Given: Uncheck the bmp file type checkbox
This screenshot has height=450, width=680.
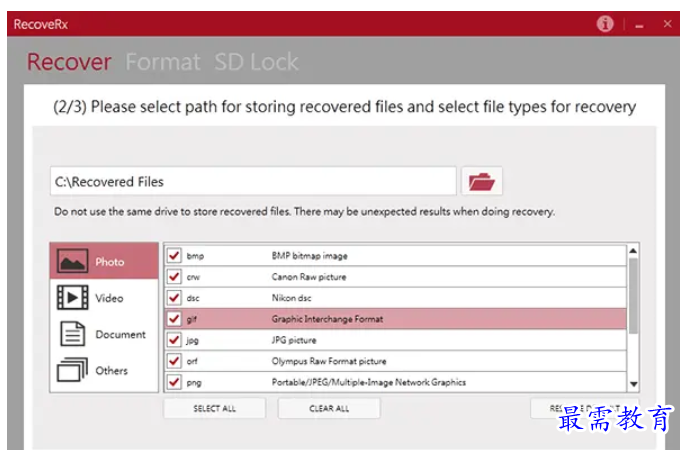Looking at the screenshot, I should tap(174, 255).
